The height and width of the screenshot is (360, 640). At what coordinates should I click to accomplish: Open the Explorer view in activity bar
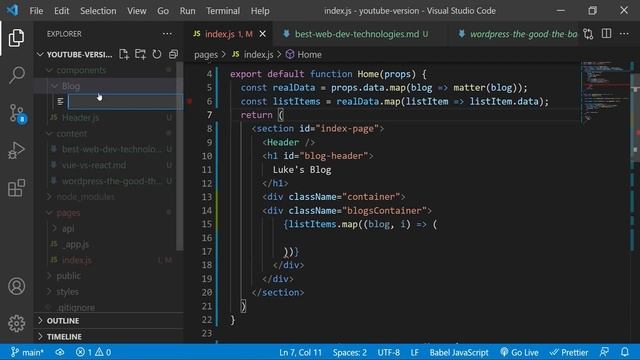click(16, 38)
